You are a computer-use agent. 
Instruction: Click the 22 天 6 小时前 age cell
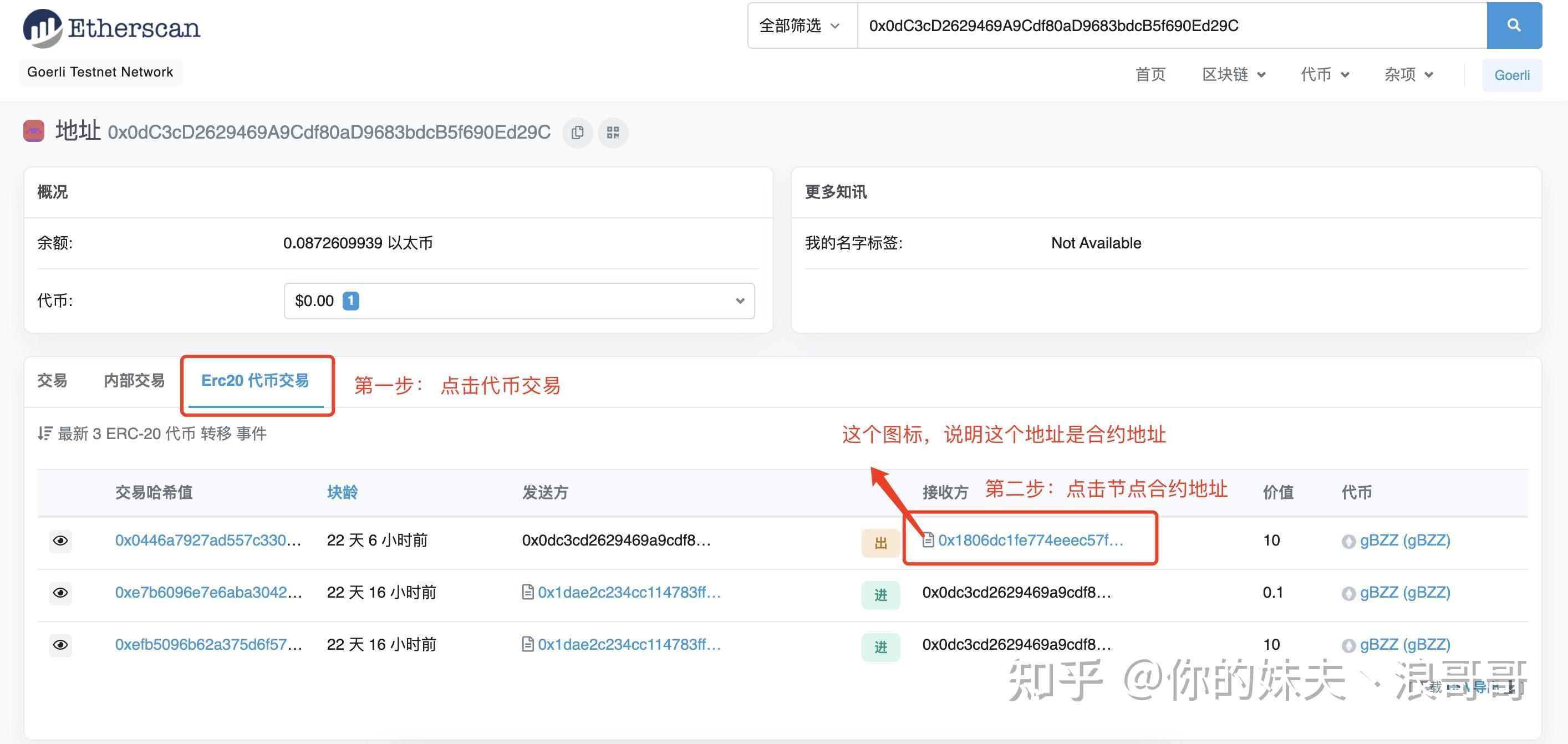tap(378, 540)
